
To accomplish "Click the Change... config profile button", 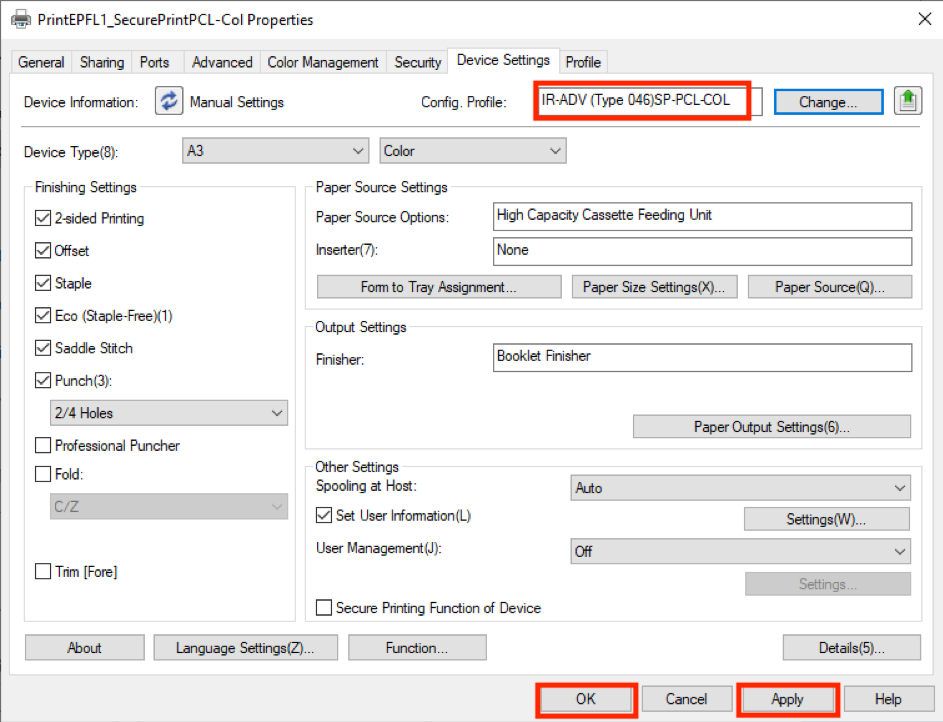I will click(x=827, y=102).
